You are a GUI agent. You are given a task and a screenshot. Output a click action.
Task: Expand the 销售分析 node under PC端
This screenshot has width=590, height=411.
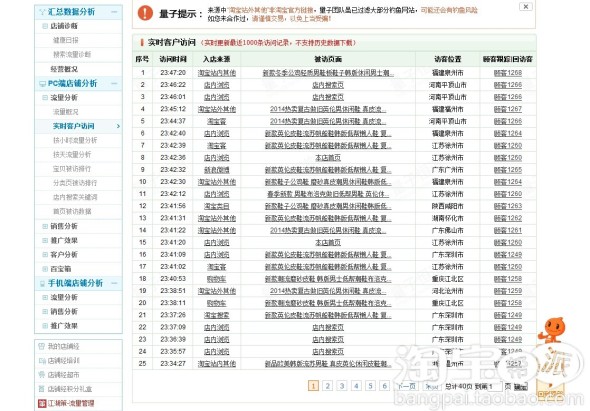point(45,226)
